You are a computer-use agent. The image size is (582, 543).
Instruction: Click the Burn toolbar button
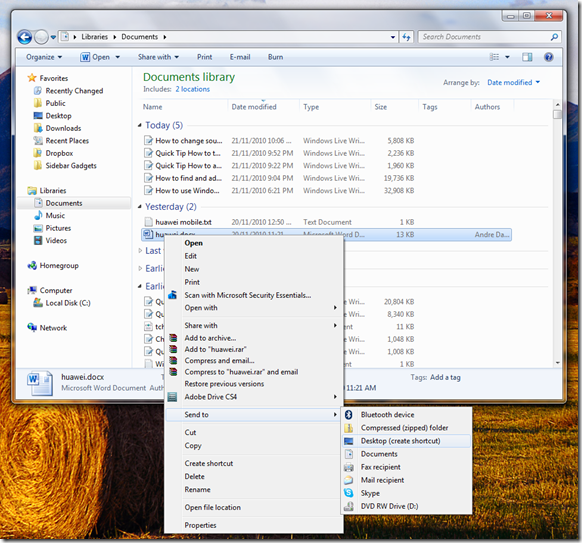coord(275,57)
